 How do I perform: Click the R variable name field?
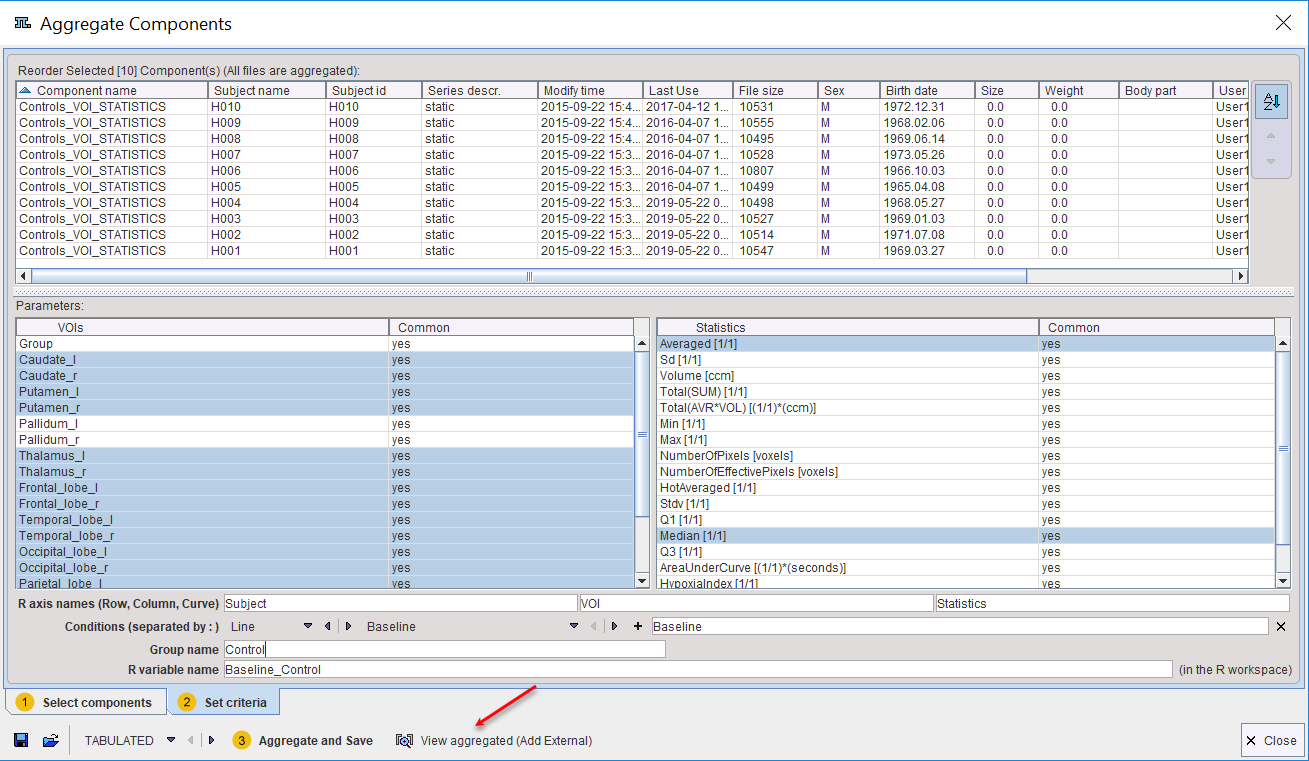[x=697, y=669]
